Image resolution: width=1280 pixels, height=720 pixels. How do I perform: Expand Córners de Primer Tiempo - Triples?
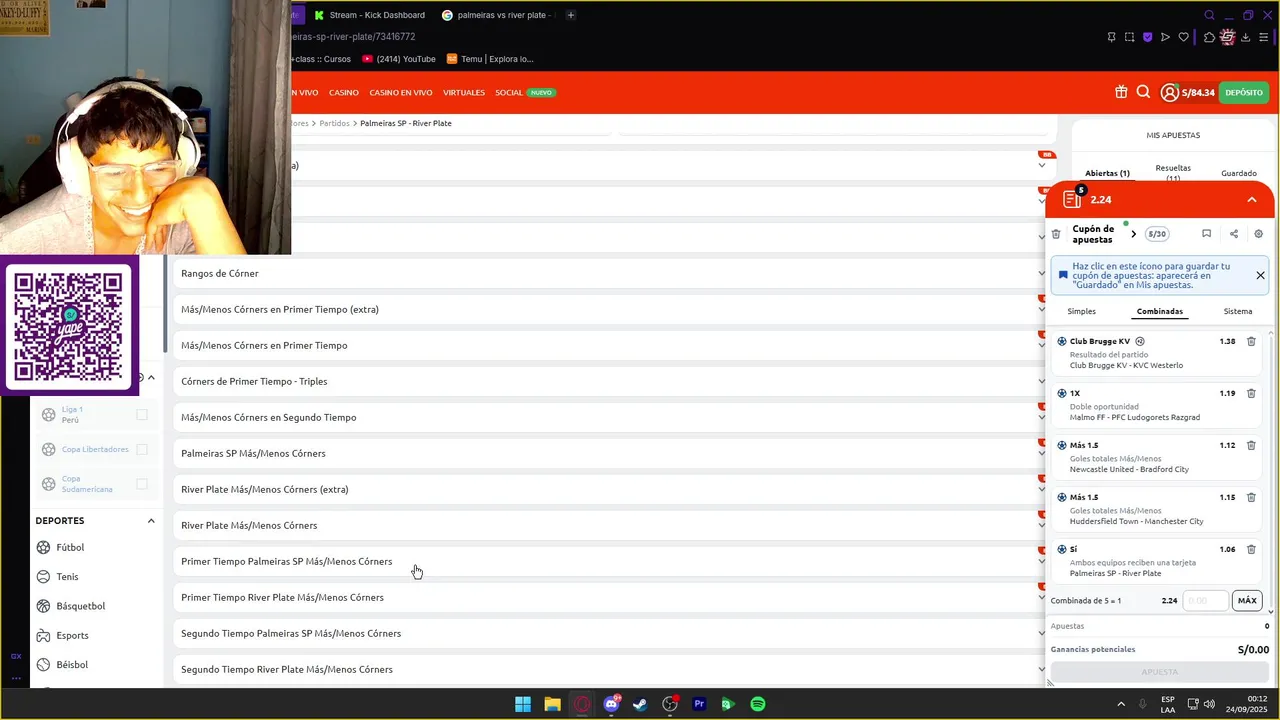609,381
